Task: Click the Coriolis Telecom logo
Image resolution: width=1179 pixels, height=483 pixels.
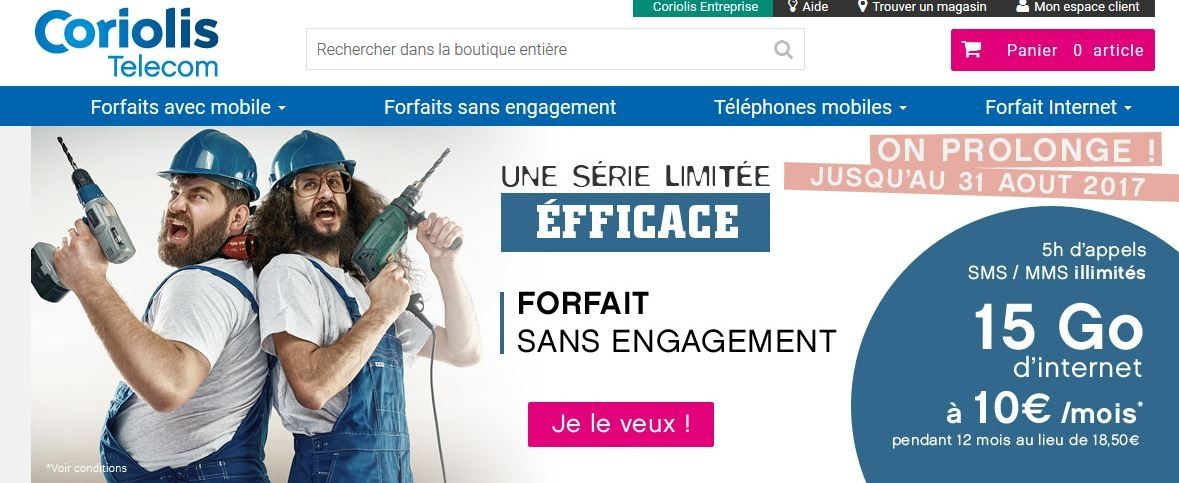Action: 126,43
